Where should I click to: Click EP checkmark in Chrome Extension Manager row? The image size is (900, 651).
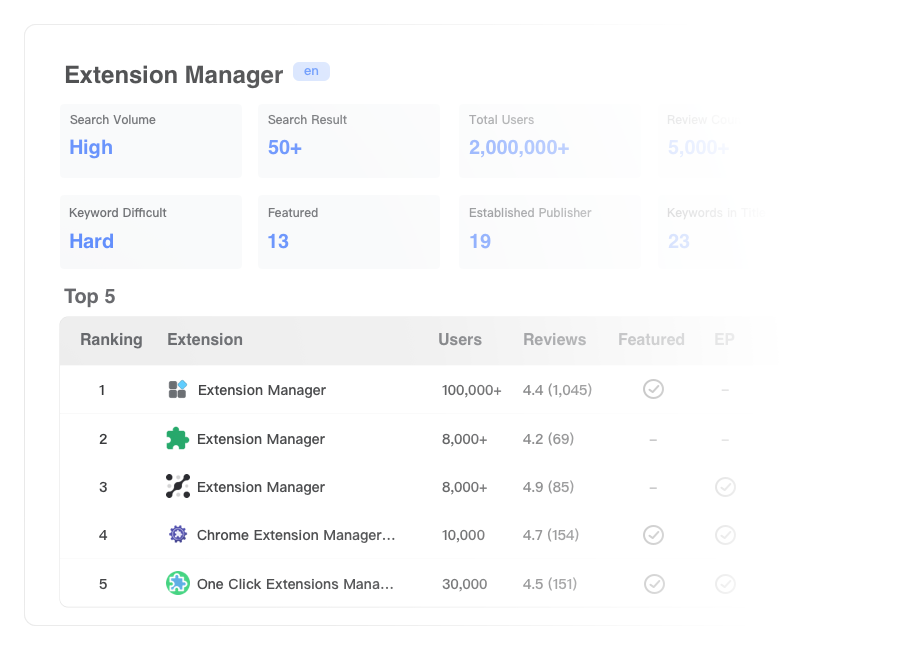click(726, 535)
